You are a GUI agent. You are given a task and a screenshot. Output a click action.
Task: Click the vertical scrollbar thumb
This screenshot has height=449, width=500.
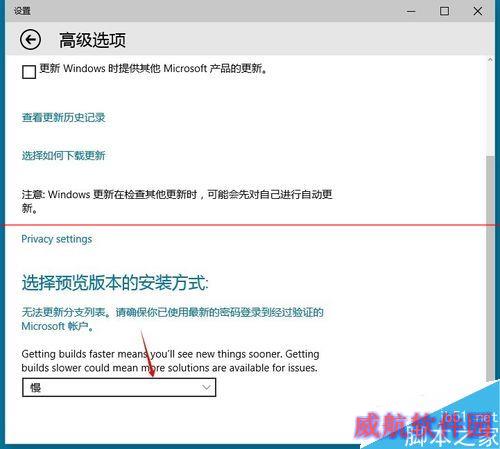[490, 268]
